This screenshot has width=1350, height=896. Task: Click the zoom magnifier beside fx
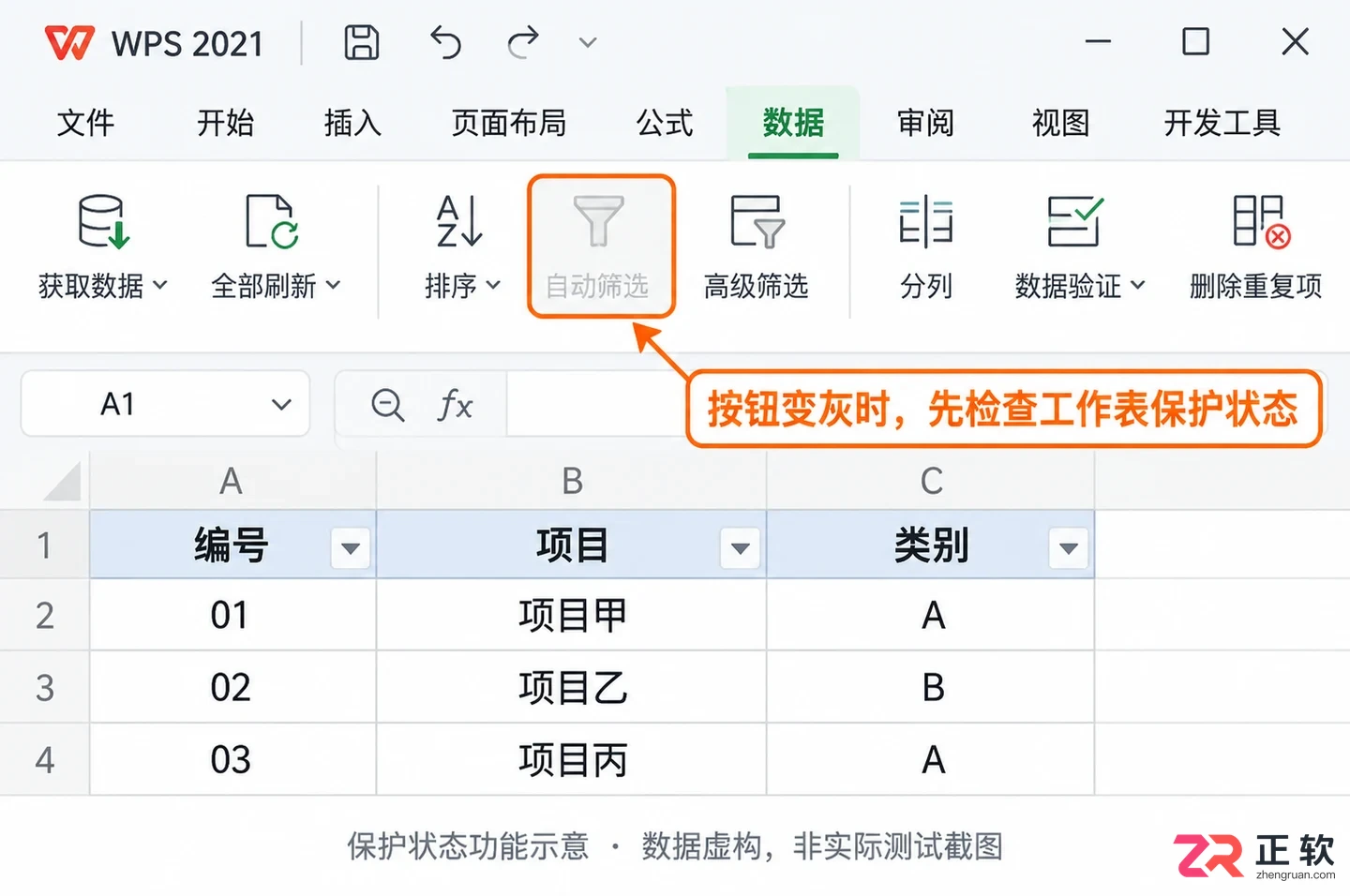(x=387, y=405)
